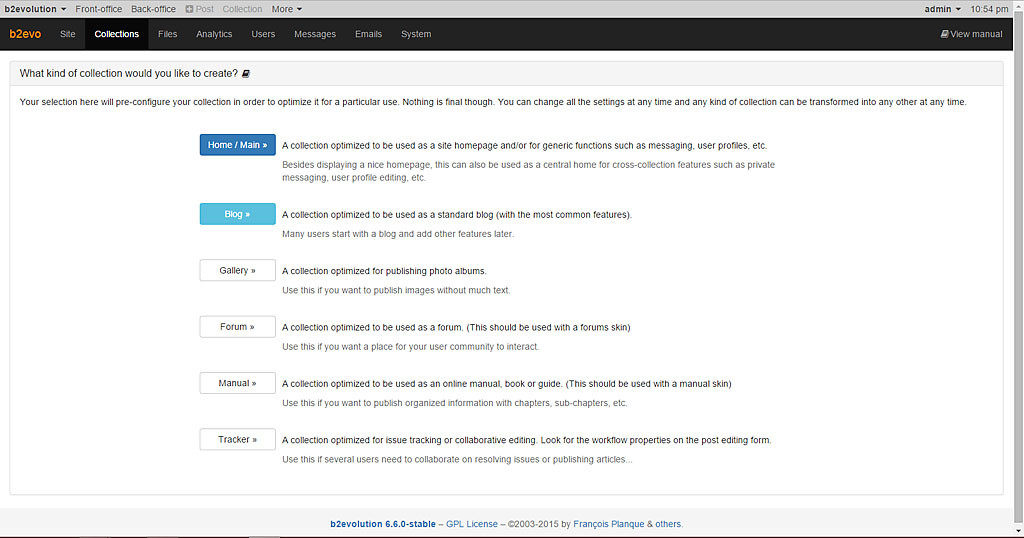
Task: Open View manual link in navbar
Action: (x=971, y=34)
